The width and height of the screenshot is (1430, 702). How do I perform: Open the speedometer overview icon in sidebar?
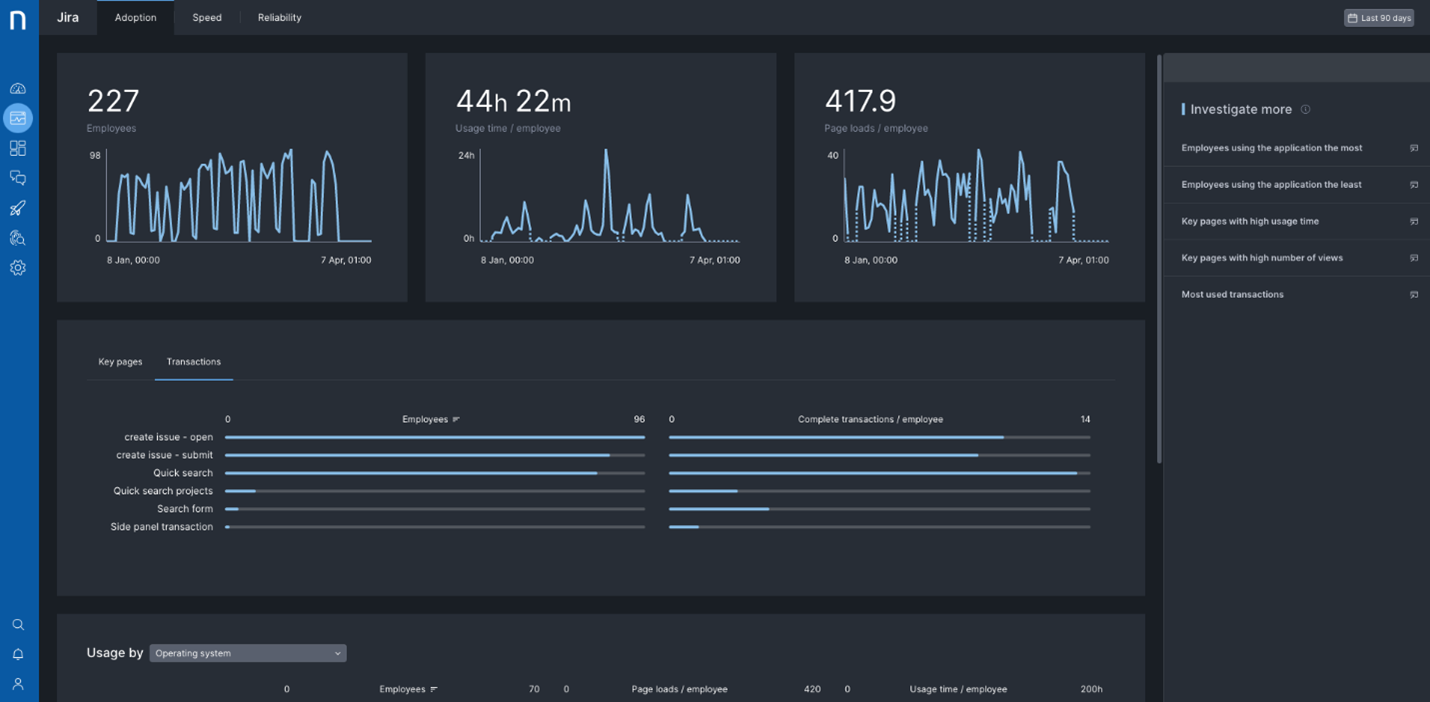[x=18, y=88]
